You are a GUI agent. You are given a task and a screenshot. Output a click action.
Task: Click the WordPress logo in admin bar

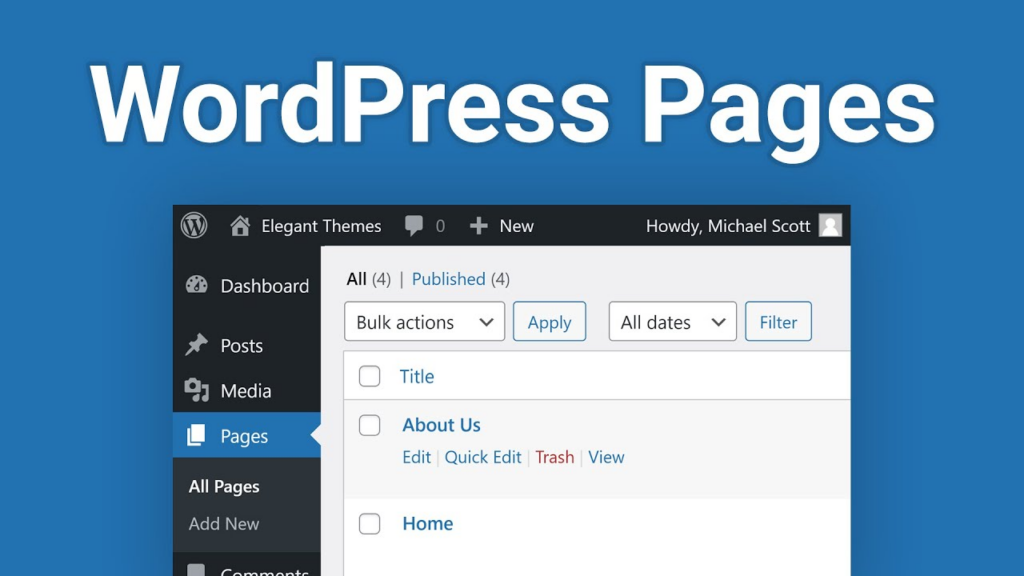point(194,226)
